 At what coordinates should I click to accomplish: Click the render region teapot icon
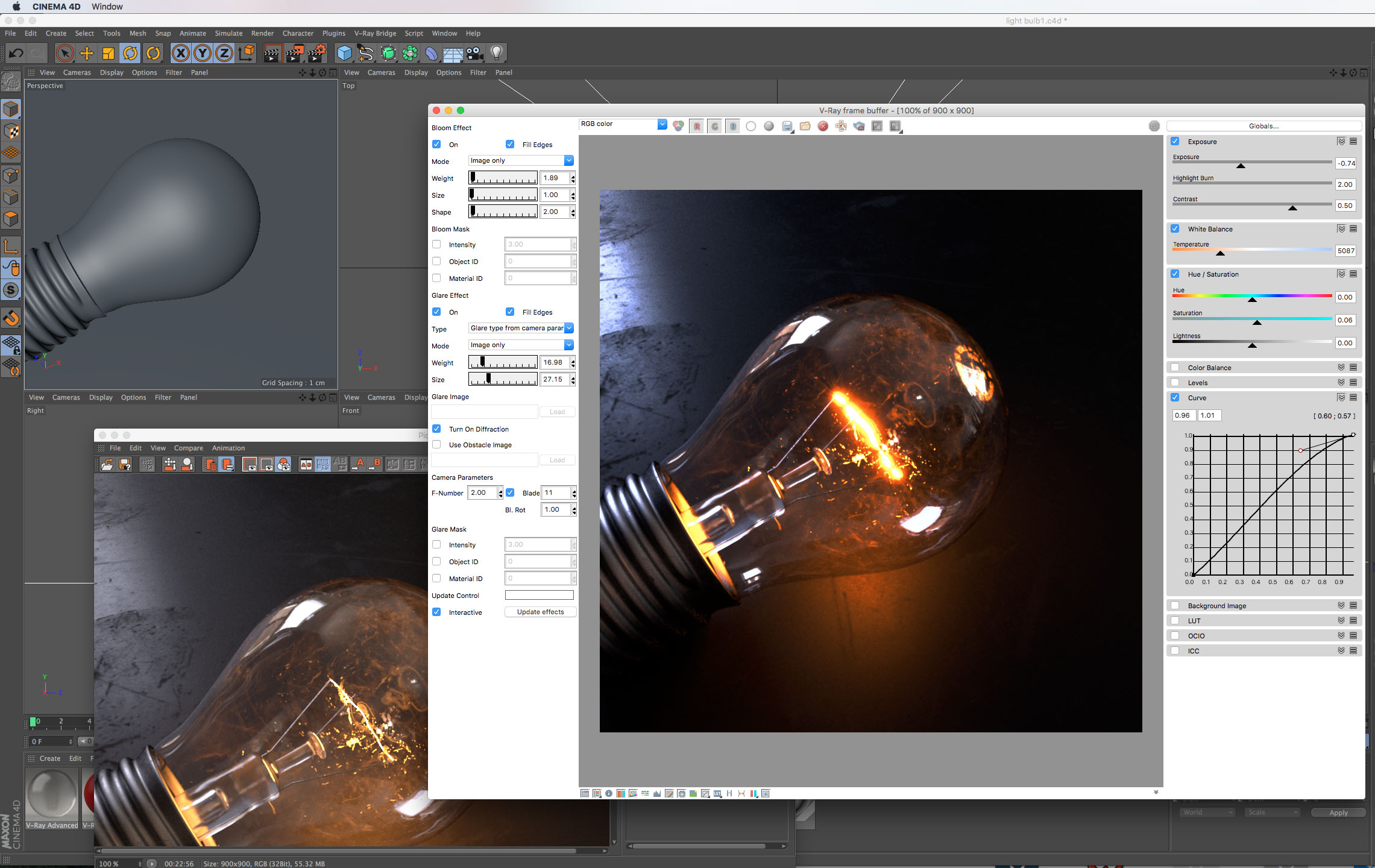(859, 126)
